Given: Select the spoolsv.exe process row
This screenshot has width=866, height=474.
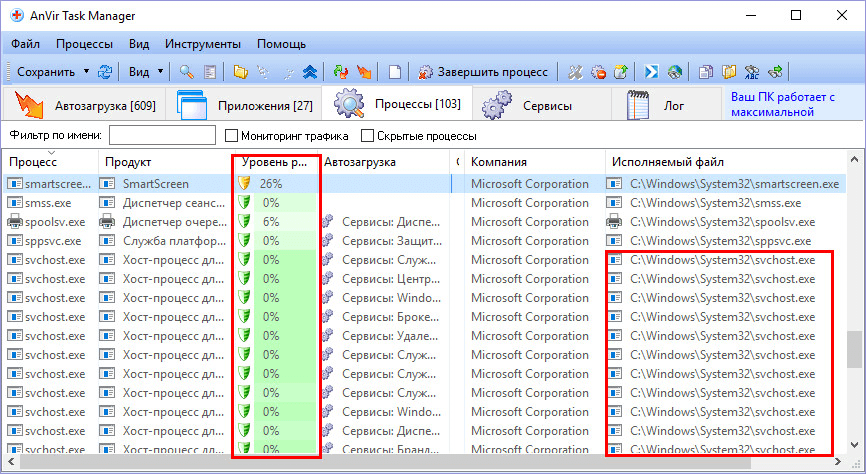Looking at the screenshot, I should (48, 222).
